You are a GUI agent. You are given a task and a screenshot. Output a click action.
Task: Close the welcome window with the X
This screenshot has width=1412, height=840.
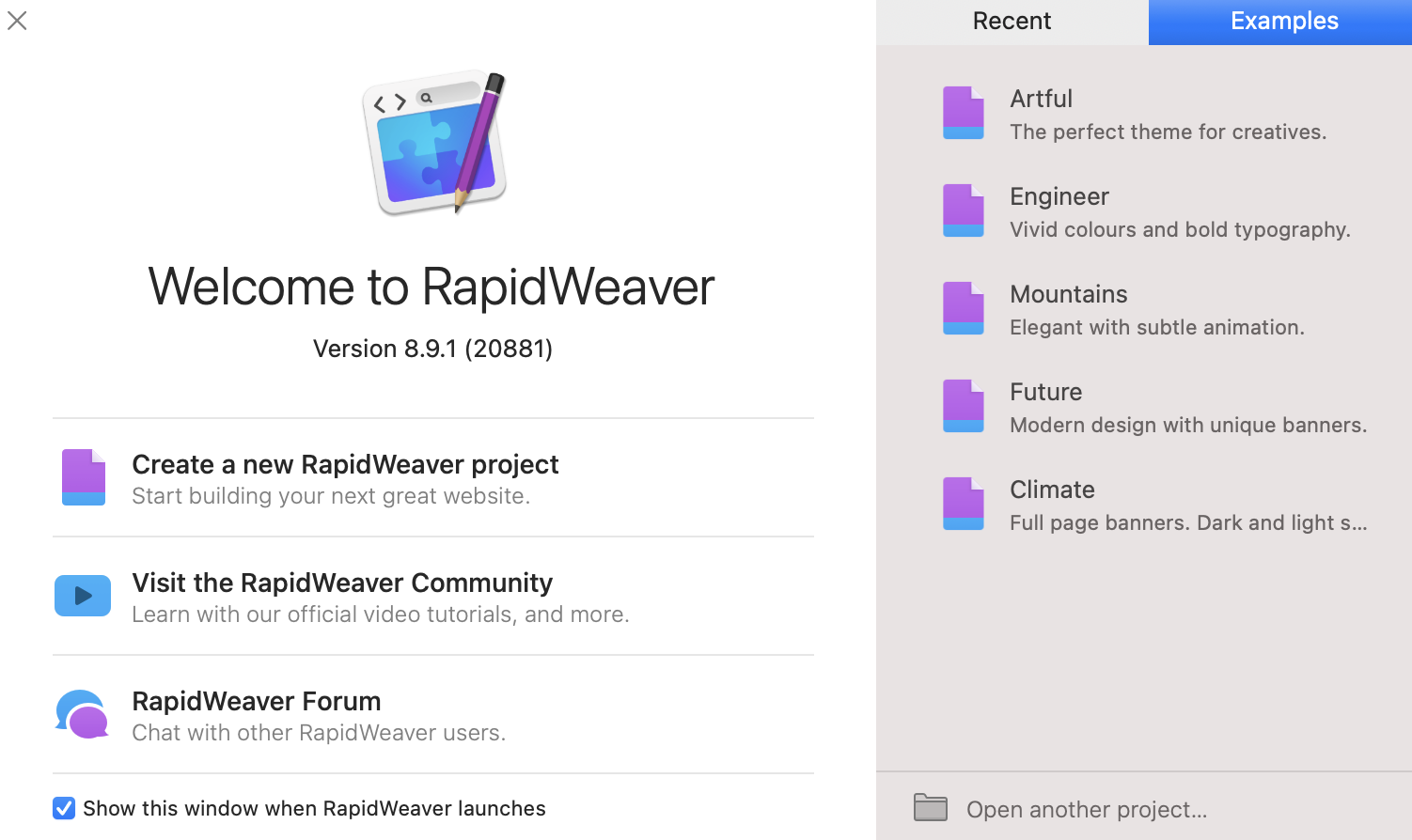pos(17,20)
